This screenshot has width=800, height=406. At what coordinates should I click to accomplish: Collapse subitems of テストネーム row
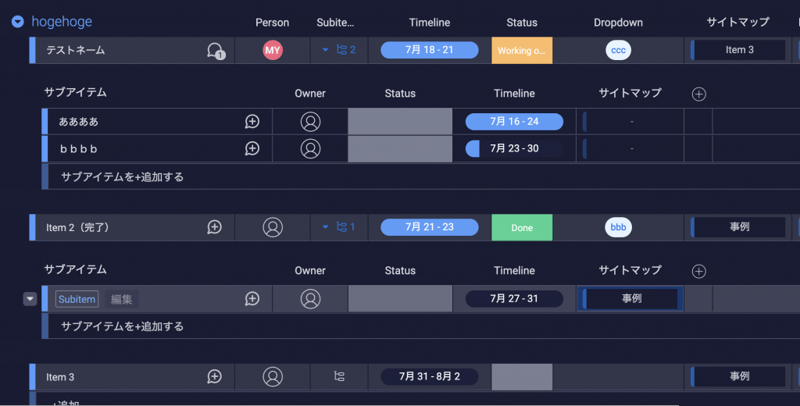(x=325, y=50)
